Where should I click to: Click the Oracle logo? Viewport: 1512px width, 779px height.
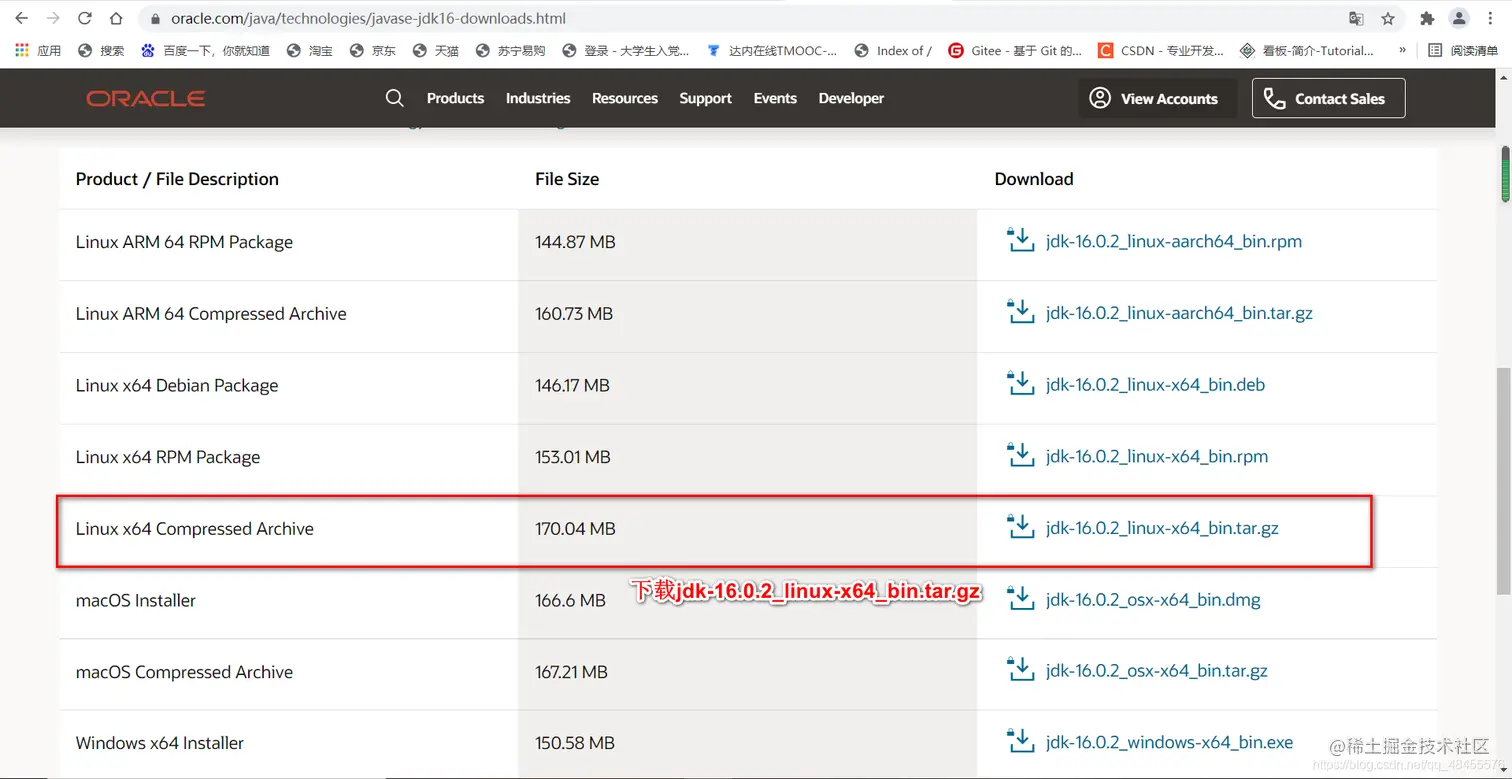146,98
